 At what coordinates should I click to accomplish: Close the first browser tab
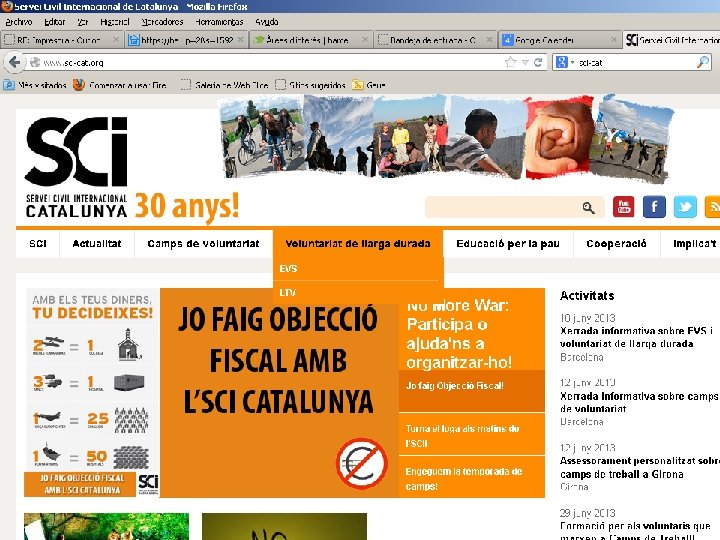tap(116, 40)
